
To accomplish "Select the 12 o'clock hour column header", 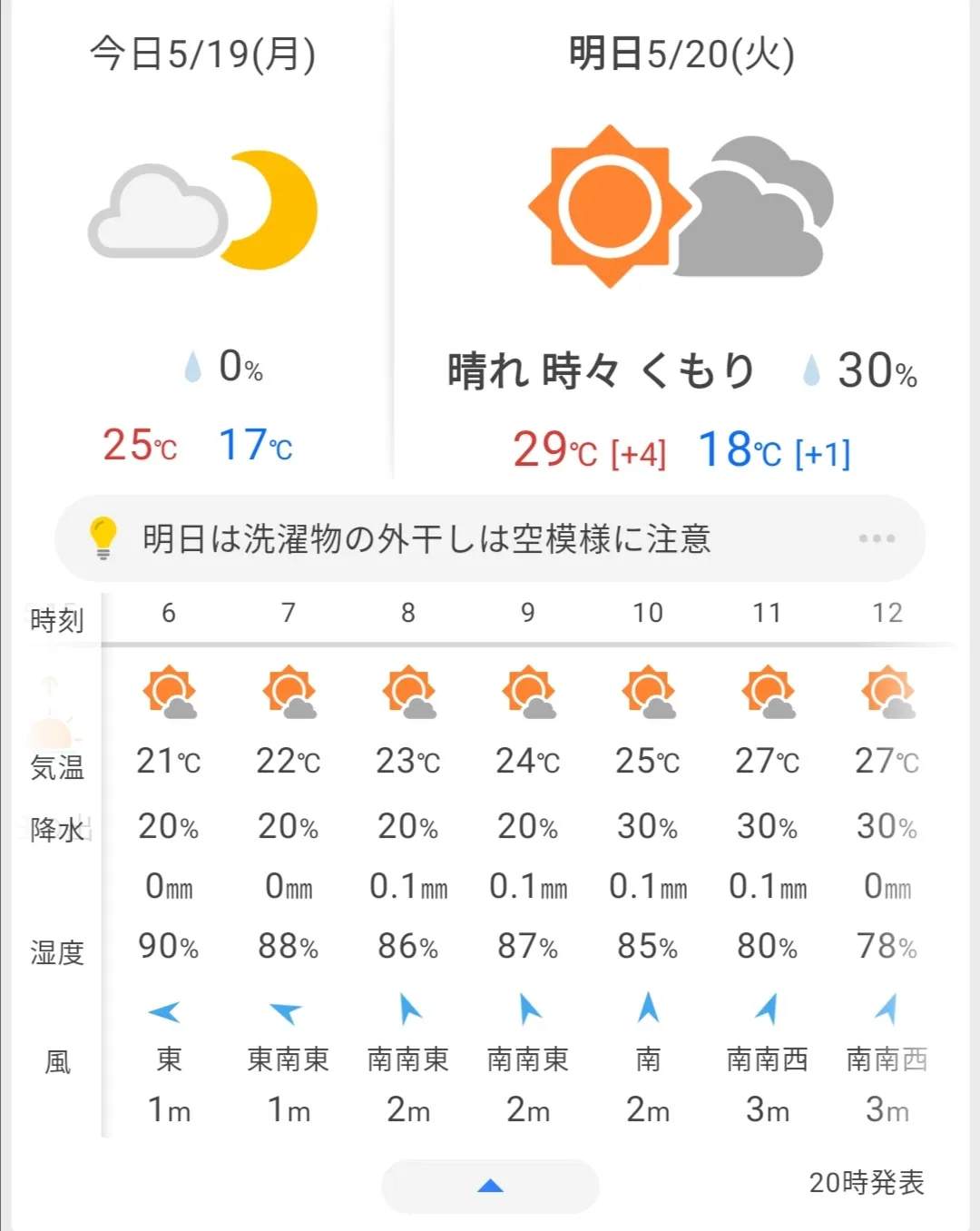I will pyautogui.click(x=887, y=613).
